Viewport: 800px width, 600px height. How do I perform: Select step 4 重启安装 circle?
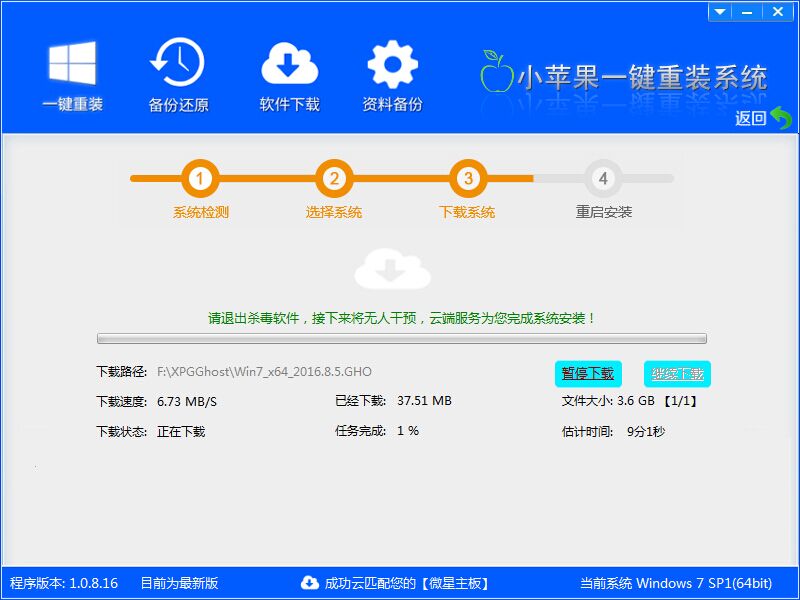coord(603,179)
